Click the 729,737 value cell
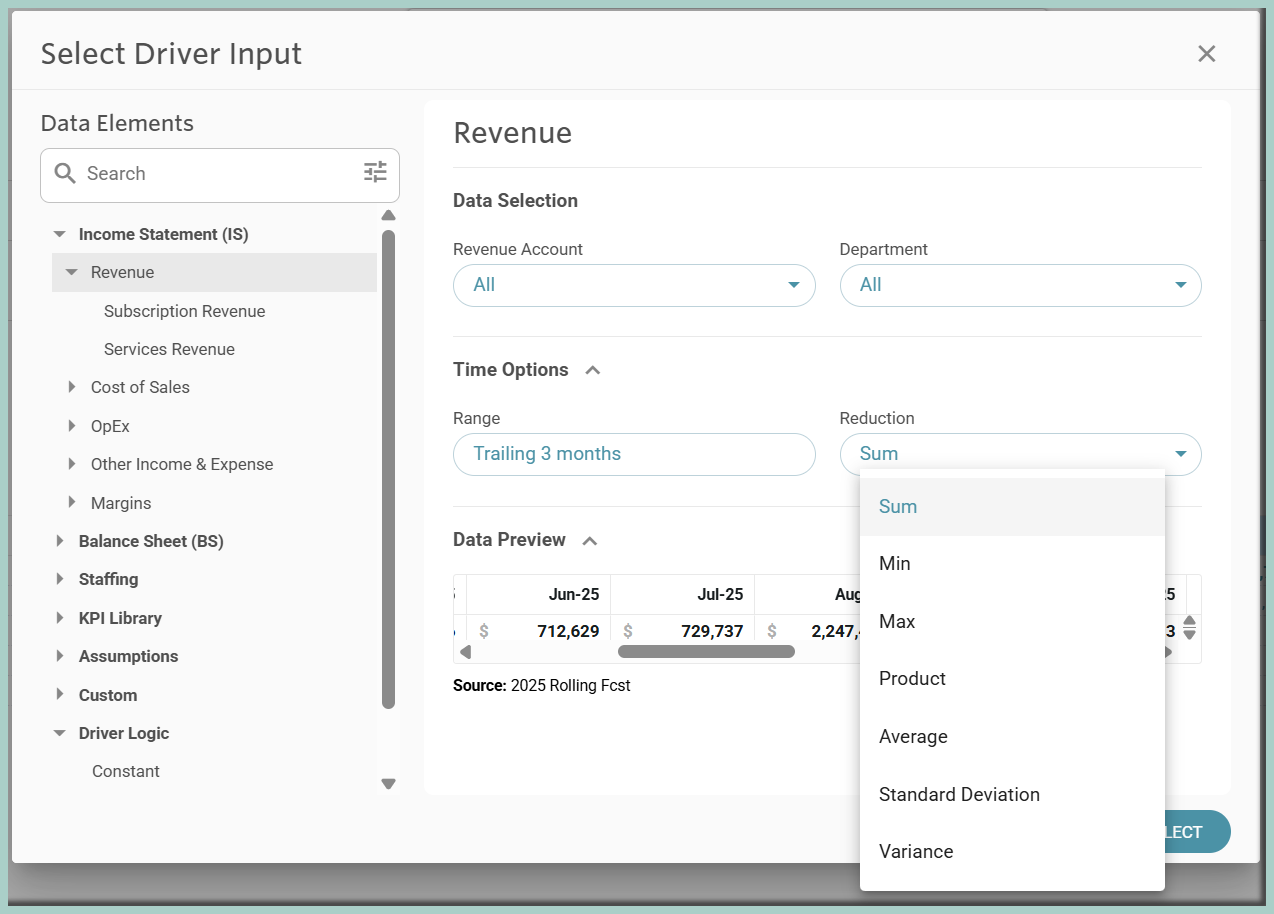Viewport: 1274px width, 914px height. (682, 631)
